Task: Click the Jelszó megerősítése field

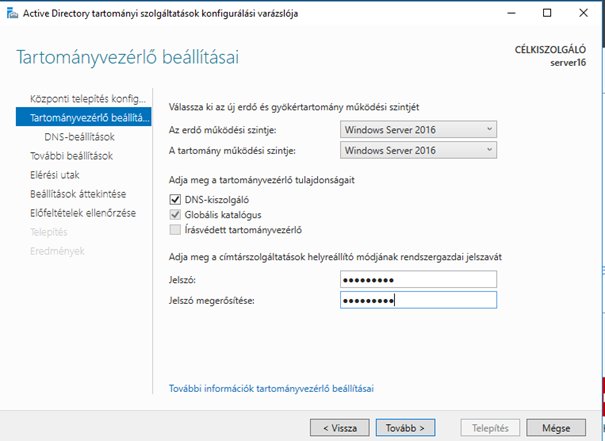Action: tap(416, 300)
